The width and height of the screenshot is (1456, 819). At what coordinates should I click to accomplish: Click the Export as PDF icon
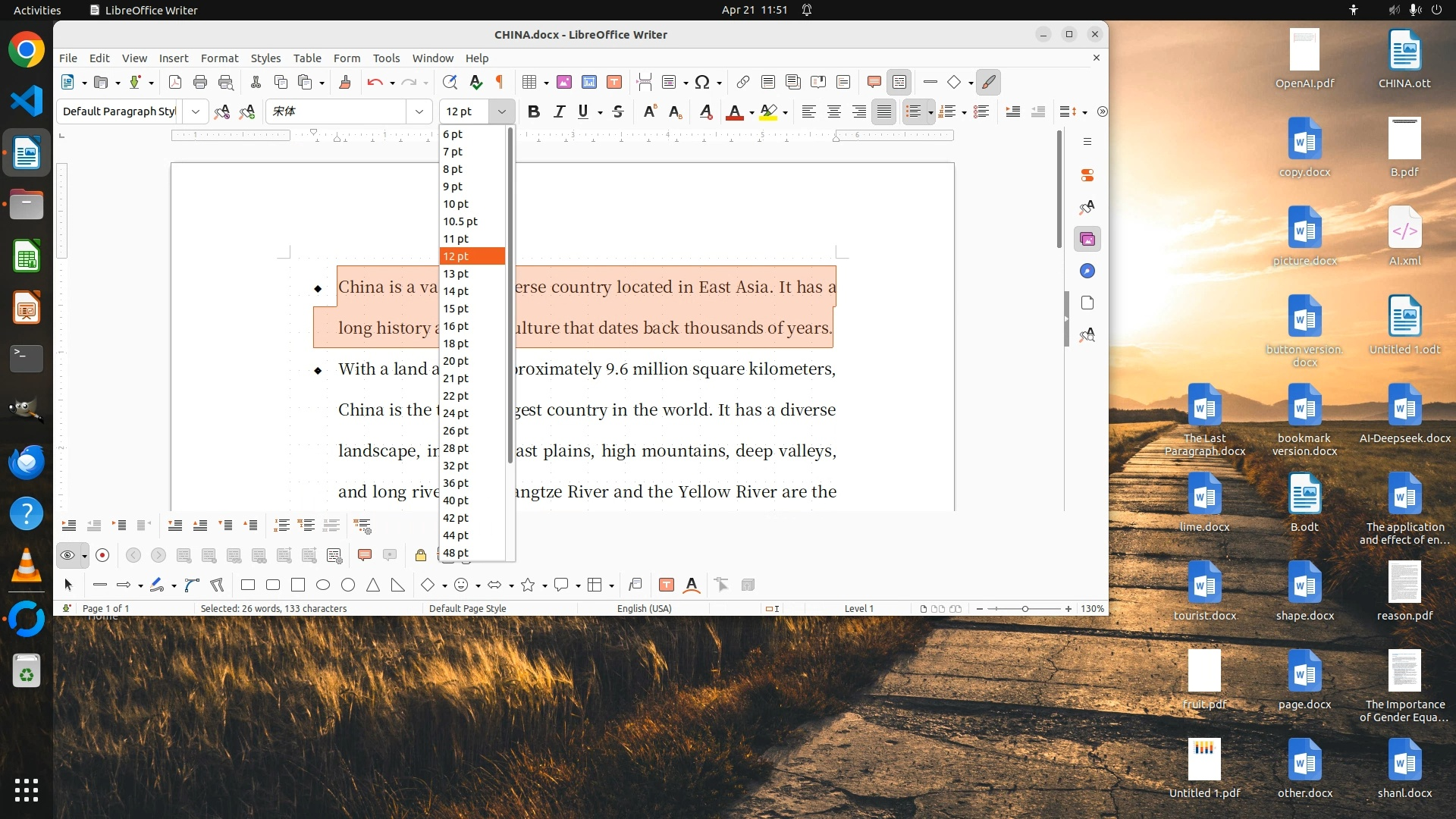click(174, 83)
